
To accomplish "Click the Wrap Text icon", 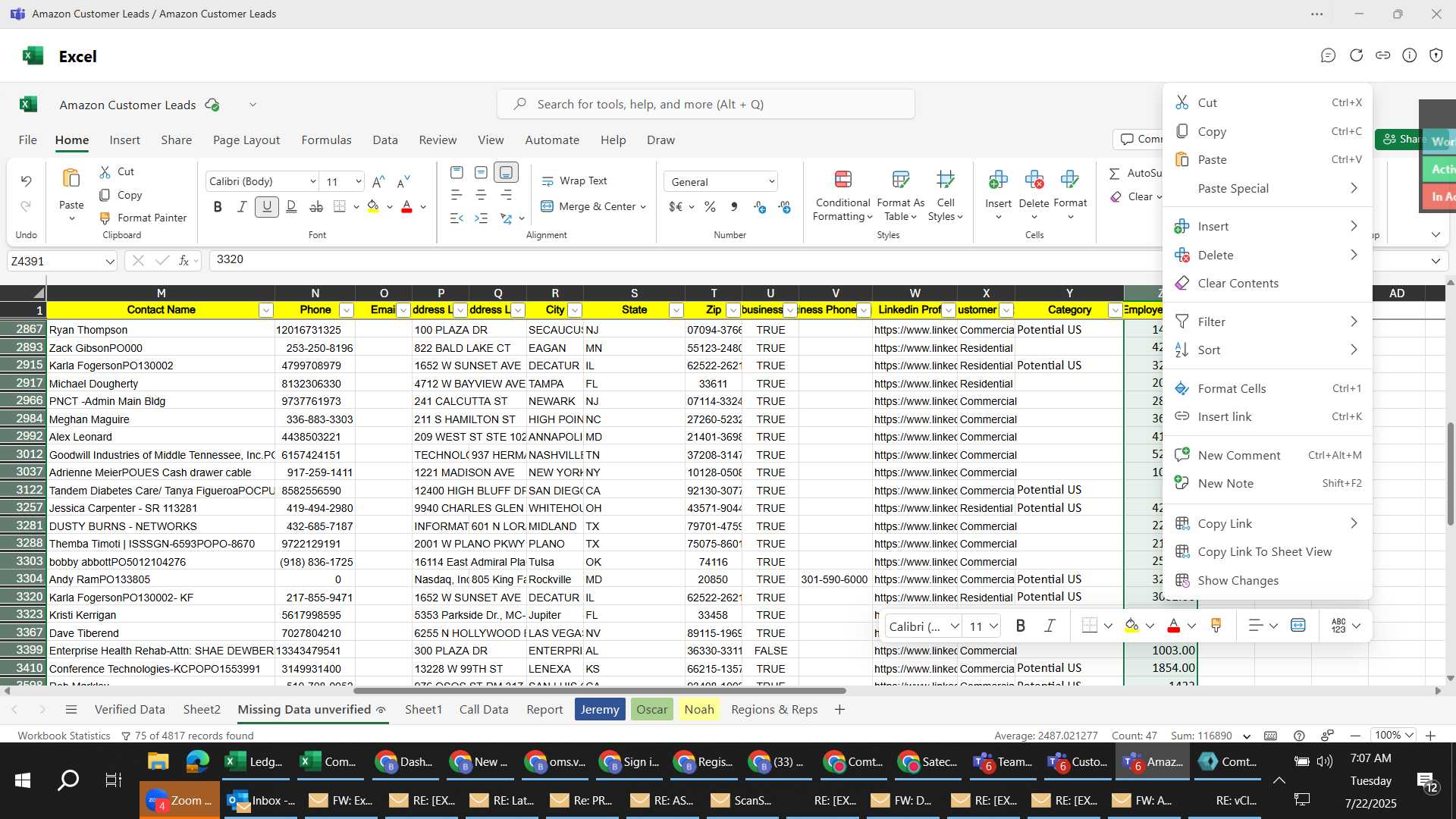I will pos(548,181).
